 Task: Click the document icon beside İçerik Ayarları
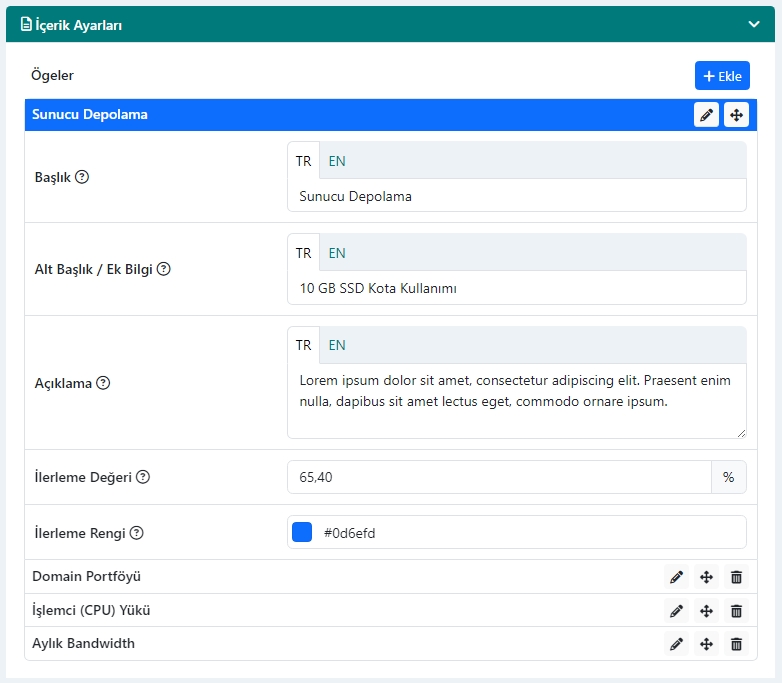26,24
